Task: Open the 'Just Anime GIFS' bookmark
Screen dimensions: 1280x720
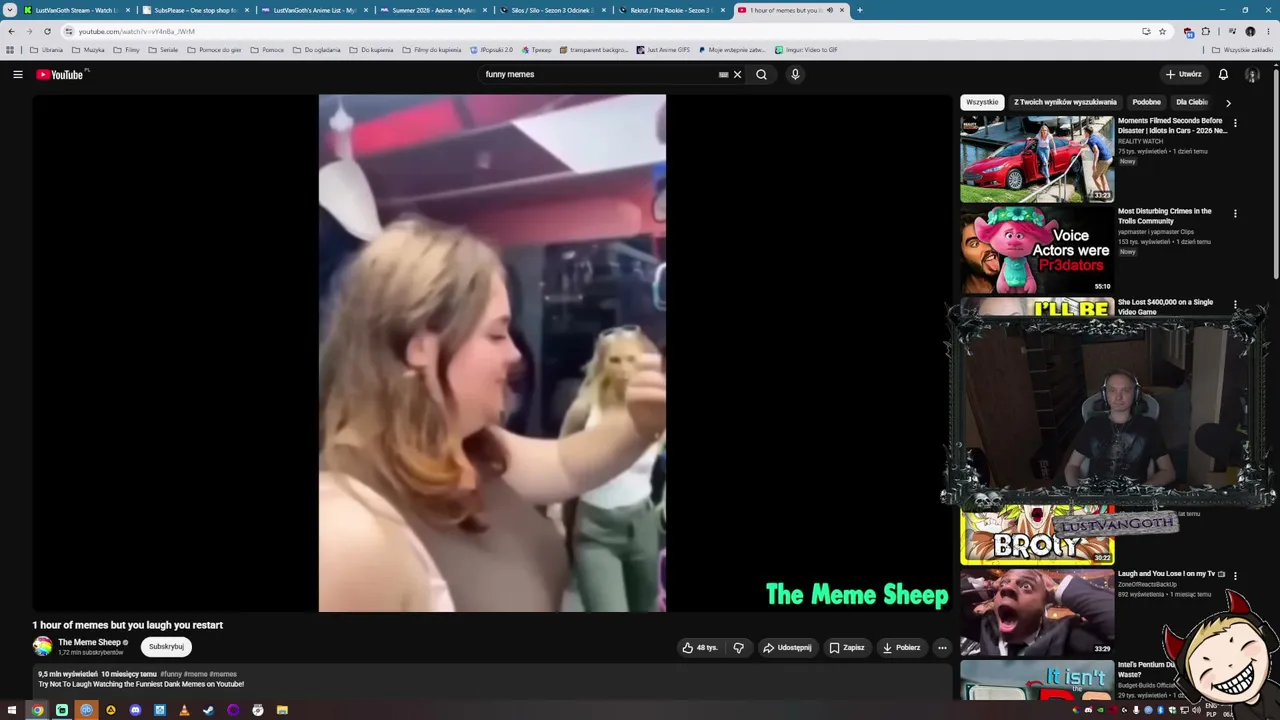Action: coord(663,50)
